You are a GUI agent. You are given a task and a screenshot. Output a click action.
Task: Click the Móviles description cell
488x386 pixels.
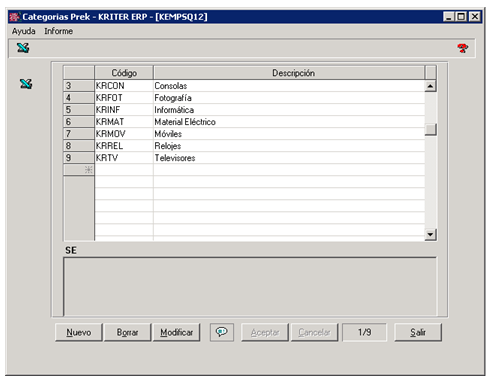[289, 134]
